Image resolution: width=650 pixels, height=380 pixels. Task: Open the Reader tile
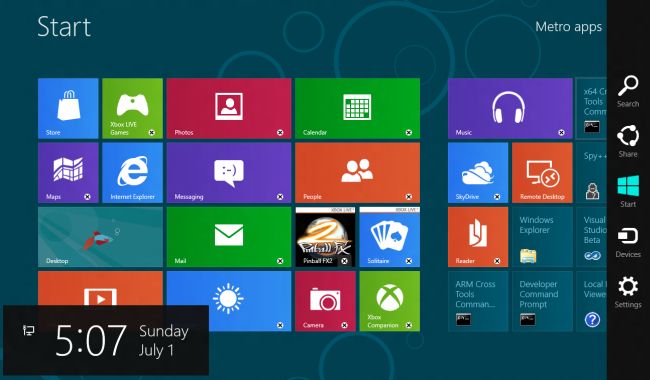(478, 237)
